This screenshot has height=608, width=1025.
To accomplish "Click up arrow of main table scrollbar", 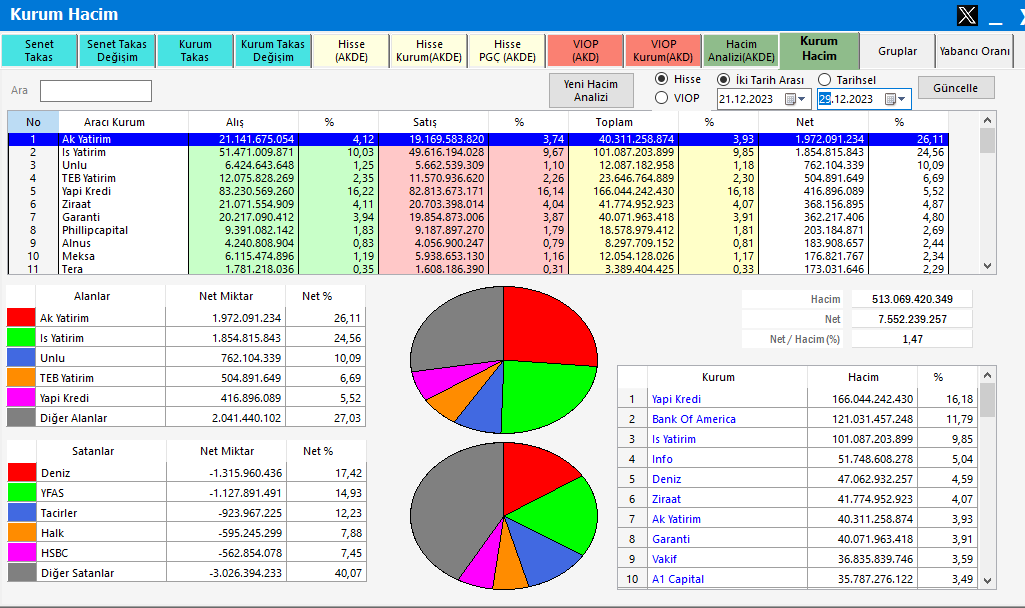I will (x=988, y=120).
